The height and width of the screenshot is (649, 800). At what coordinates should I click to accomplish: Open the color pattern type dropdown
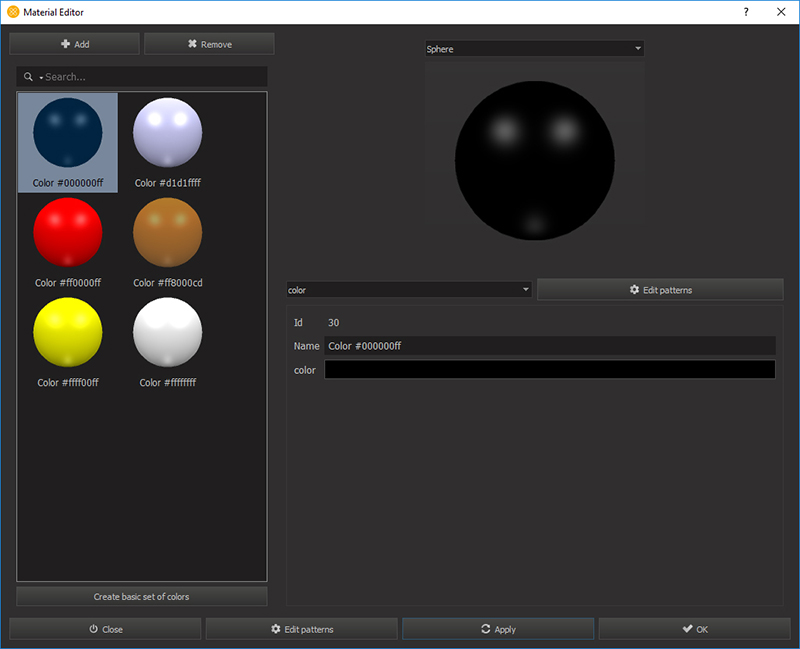[409, 290]
